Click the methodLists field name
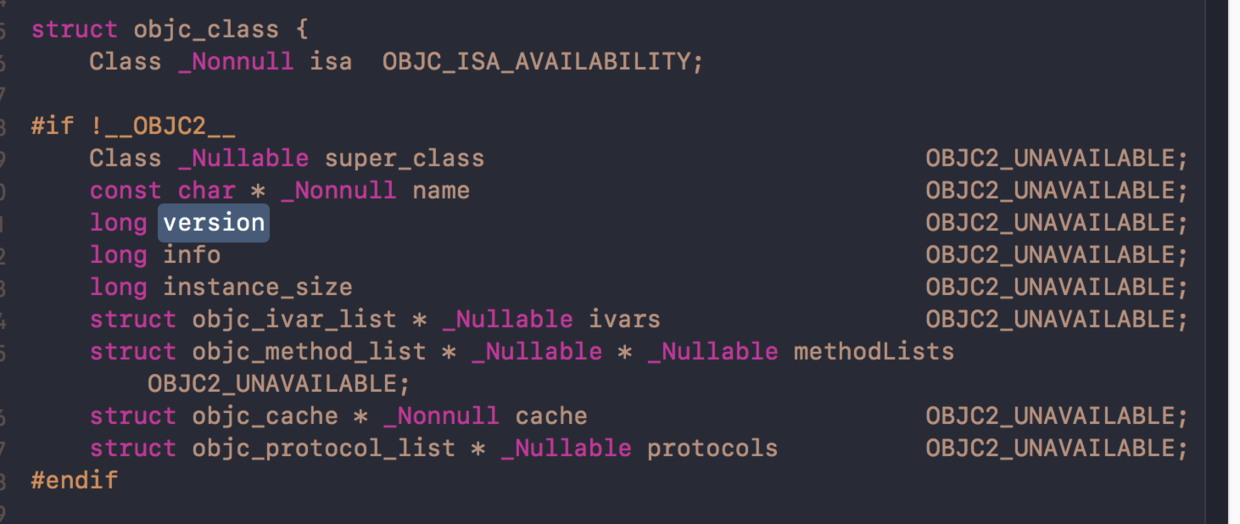 [x=873, y=352]
